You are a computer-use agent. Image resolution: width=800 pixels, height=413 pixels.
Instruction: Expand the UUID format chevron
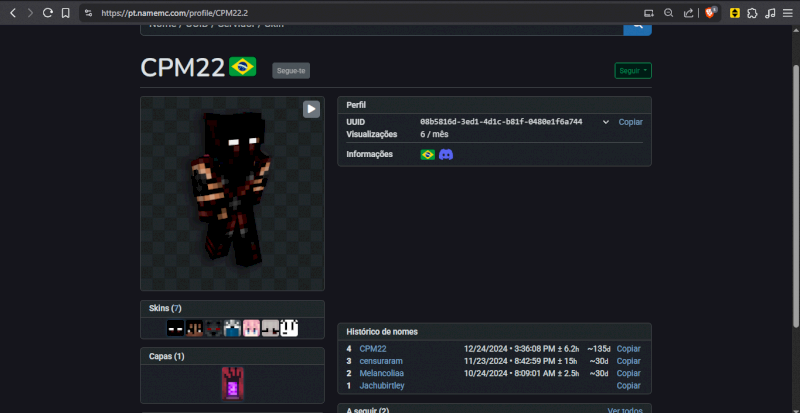[x=606, y=122]
